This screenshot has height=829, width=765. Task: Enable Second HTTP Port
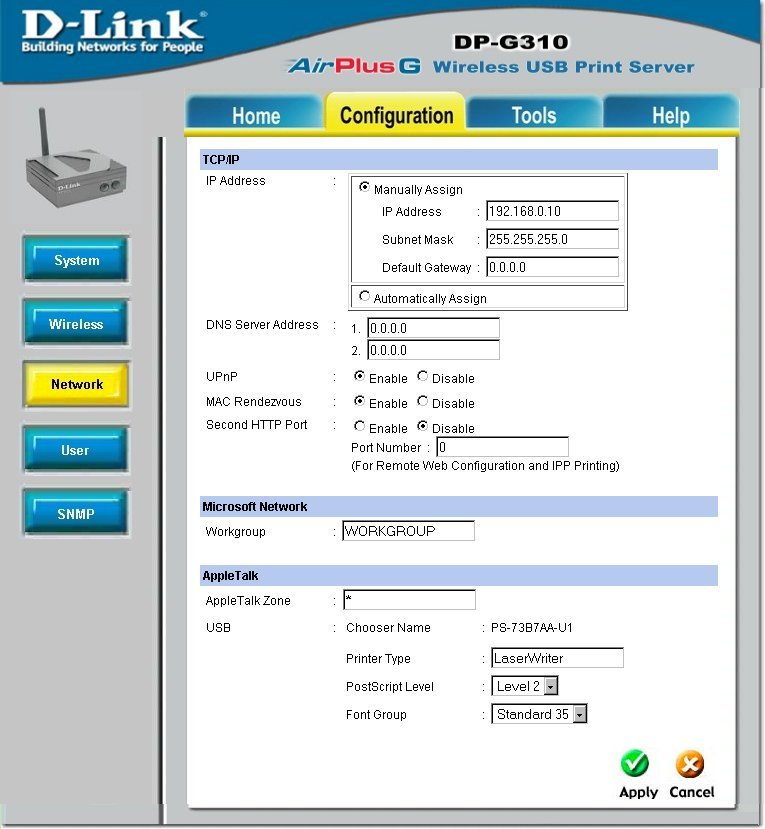[360, 426]
